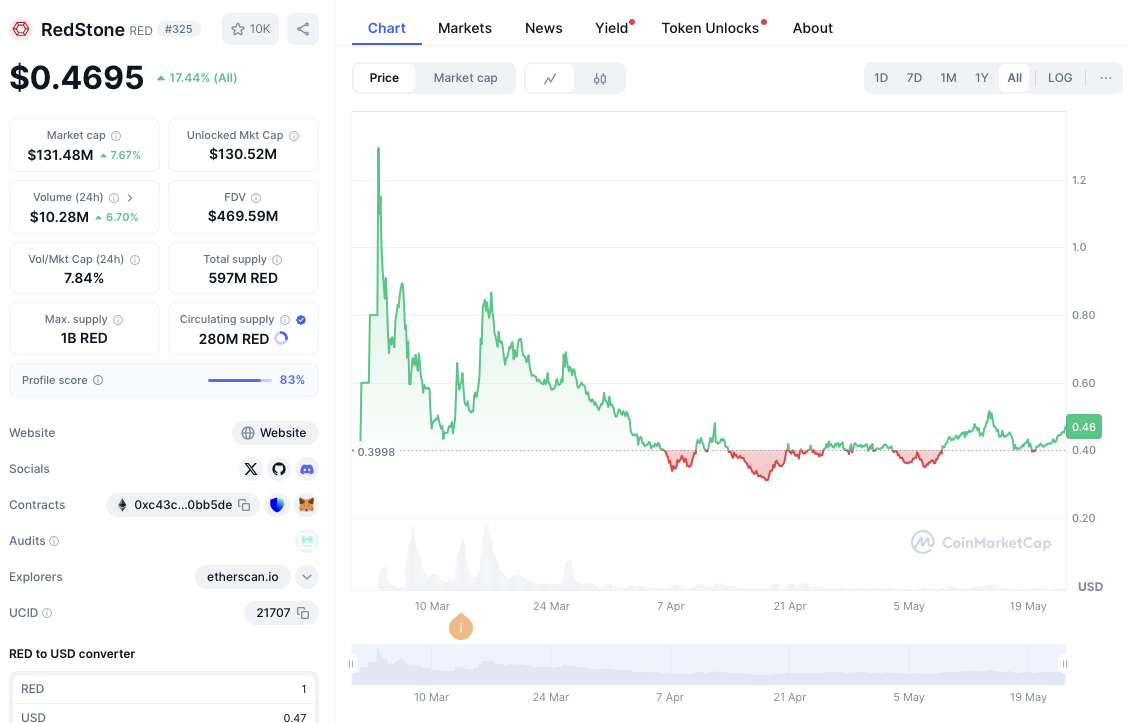
Task: Click the contract address 0xc43c...0bb5de
Action: [183, 505]
